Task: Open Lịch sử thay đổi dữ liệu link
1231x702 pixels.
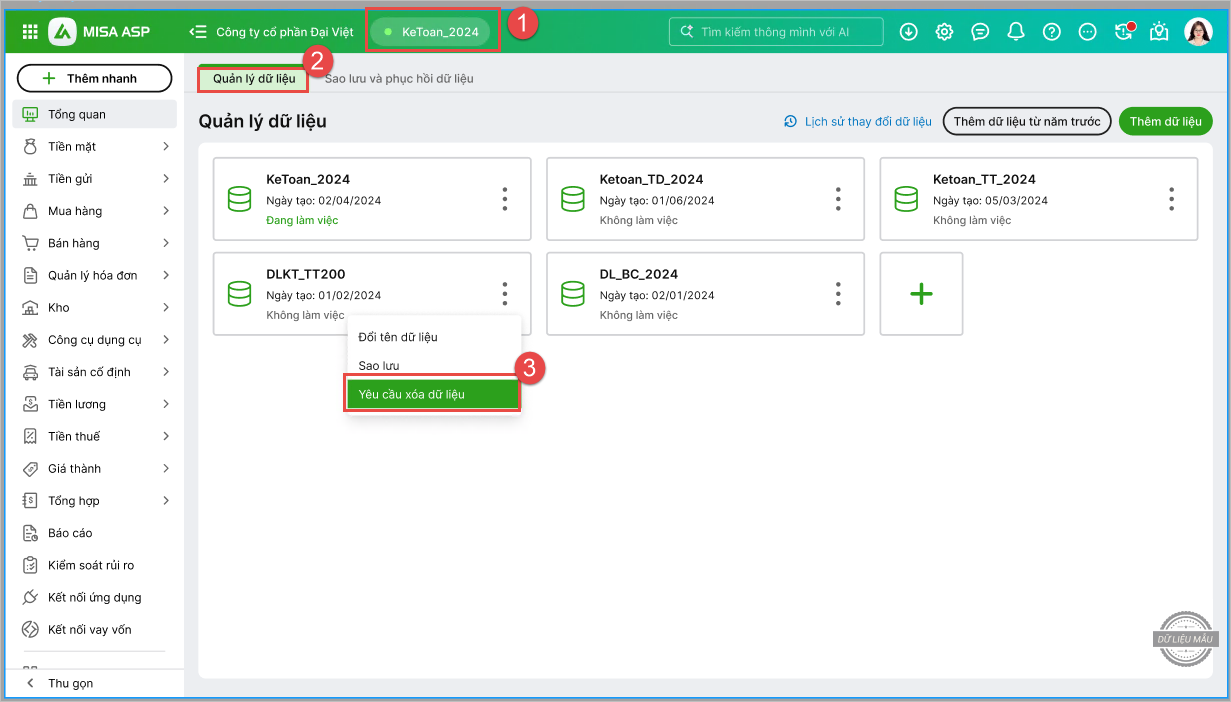Action: tap(857, 122)
